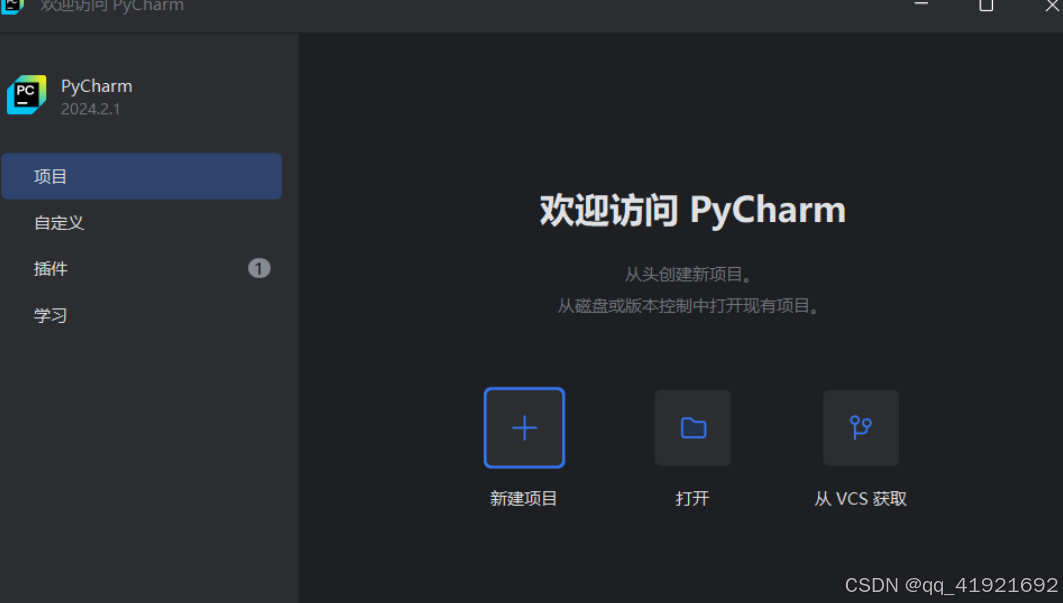
Task: Switch to the 插件 tab
Action: point(141,269)
